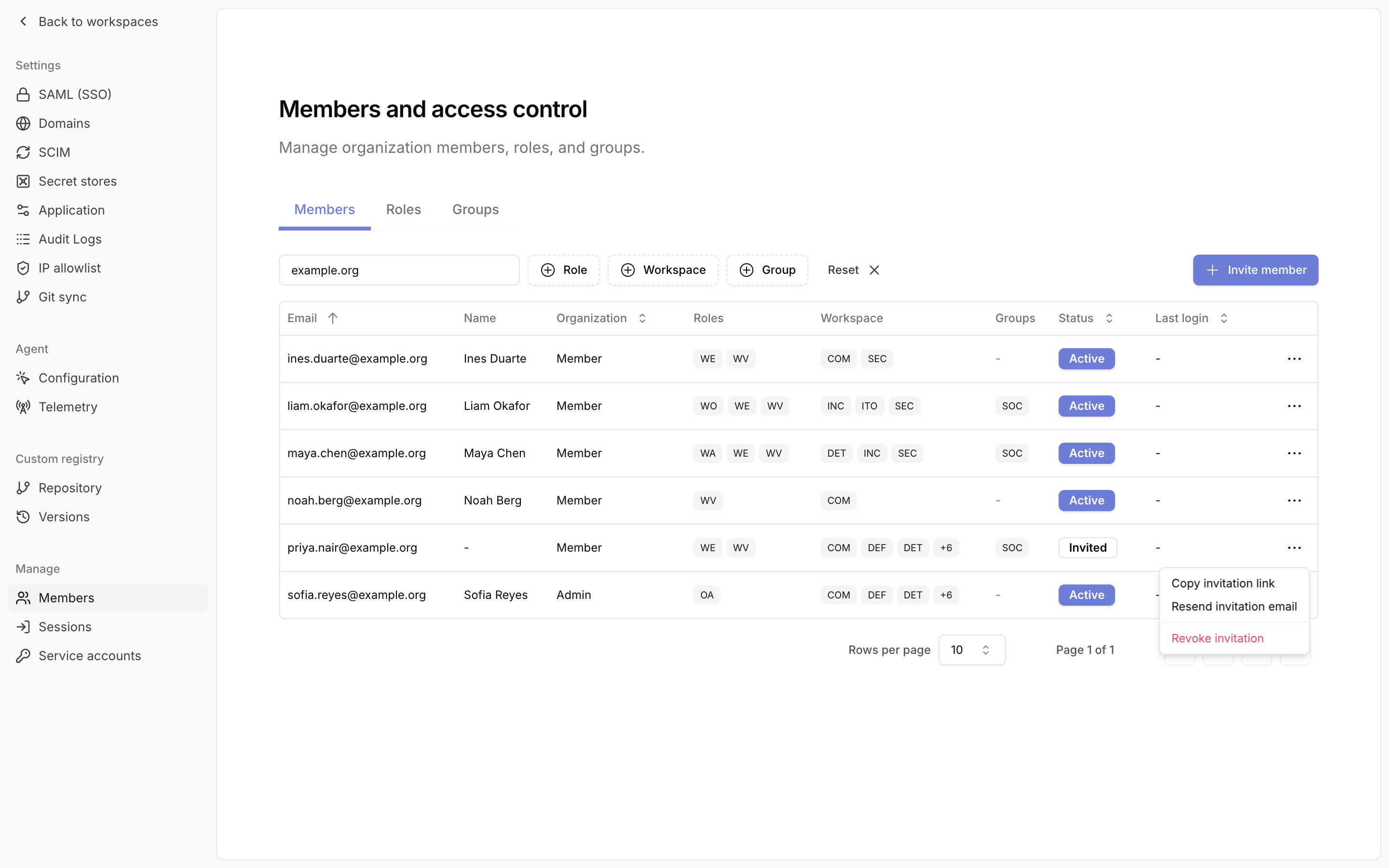Viewport: 1389px width, 868px height.
Task: Open the Workspace filter
Action: [x=663, y=270]
